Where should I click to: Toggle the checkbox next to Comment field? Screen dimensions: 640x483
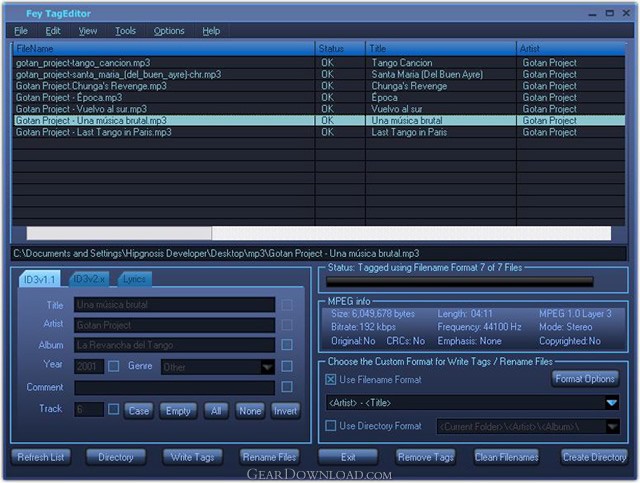(287, 387)
